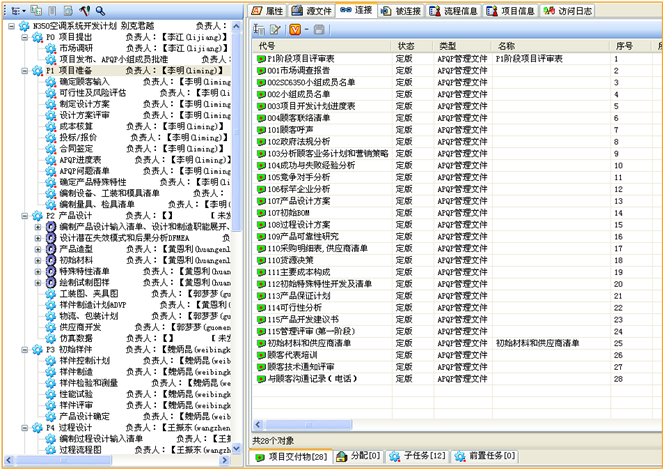Click the file icon of P1阶段项目评审表 row

coord(261,59)
